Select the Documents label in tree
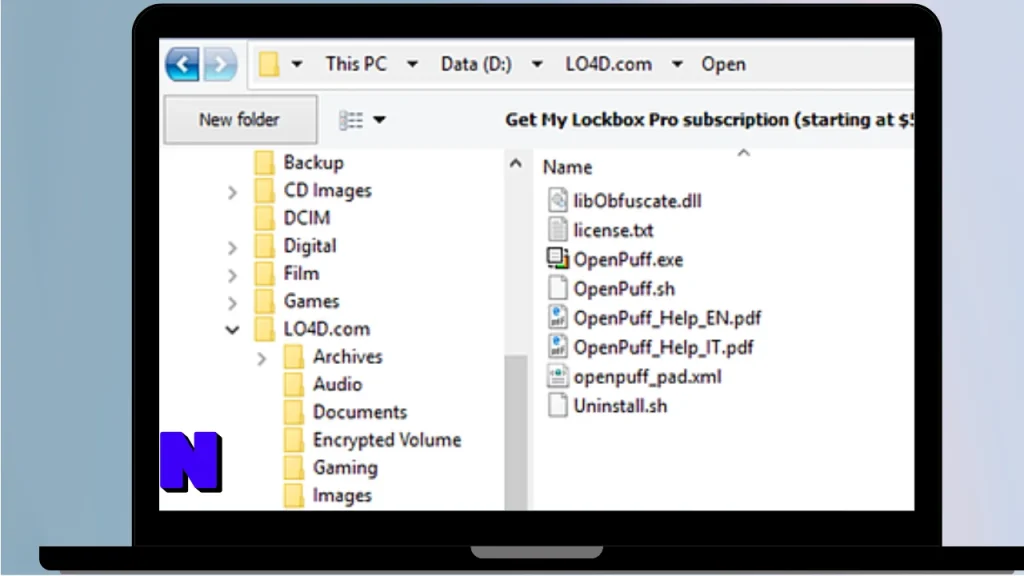Viewport: 1024px width, 576px height. tap(360, 412)
